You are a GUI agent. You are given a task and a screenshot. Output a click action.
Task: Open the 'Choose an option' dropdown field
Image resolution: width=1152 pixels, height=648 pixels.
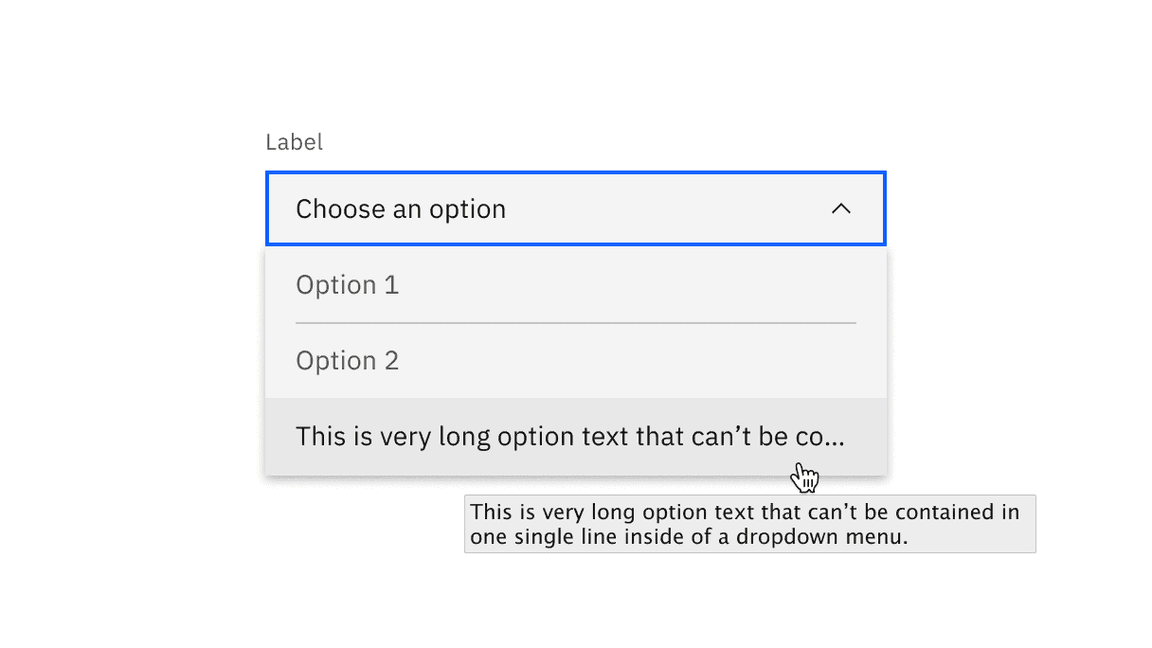pos(575,209)
